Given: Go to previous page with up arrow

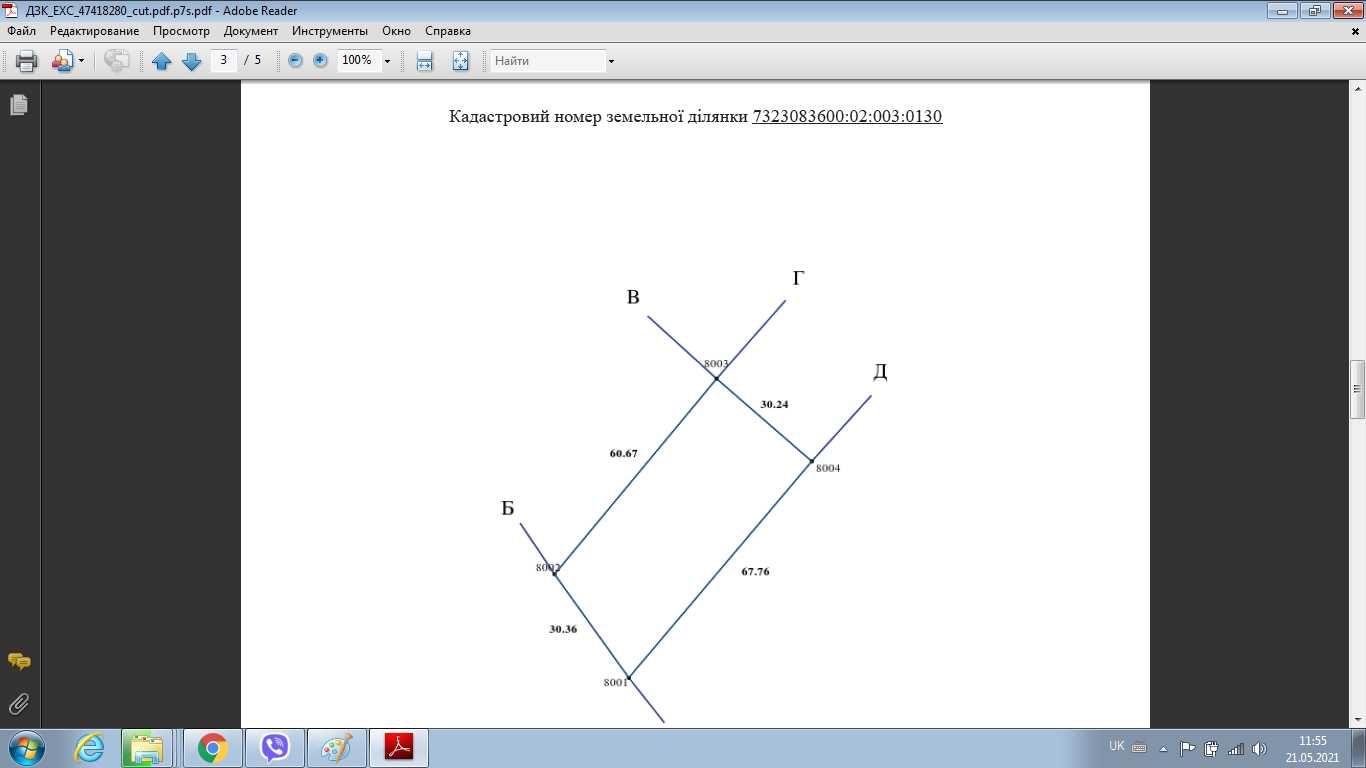Looking at the screenshot, I should click(x=162, y=61).
